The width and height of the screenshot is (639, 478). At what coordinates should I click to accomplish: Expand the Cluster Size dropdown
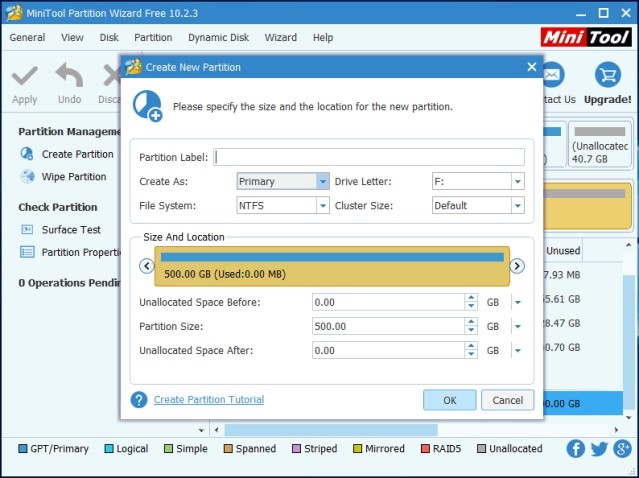tap(517, 205)
